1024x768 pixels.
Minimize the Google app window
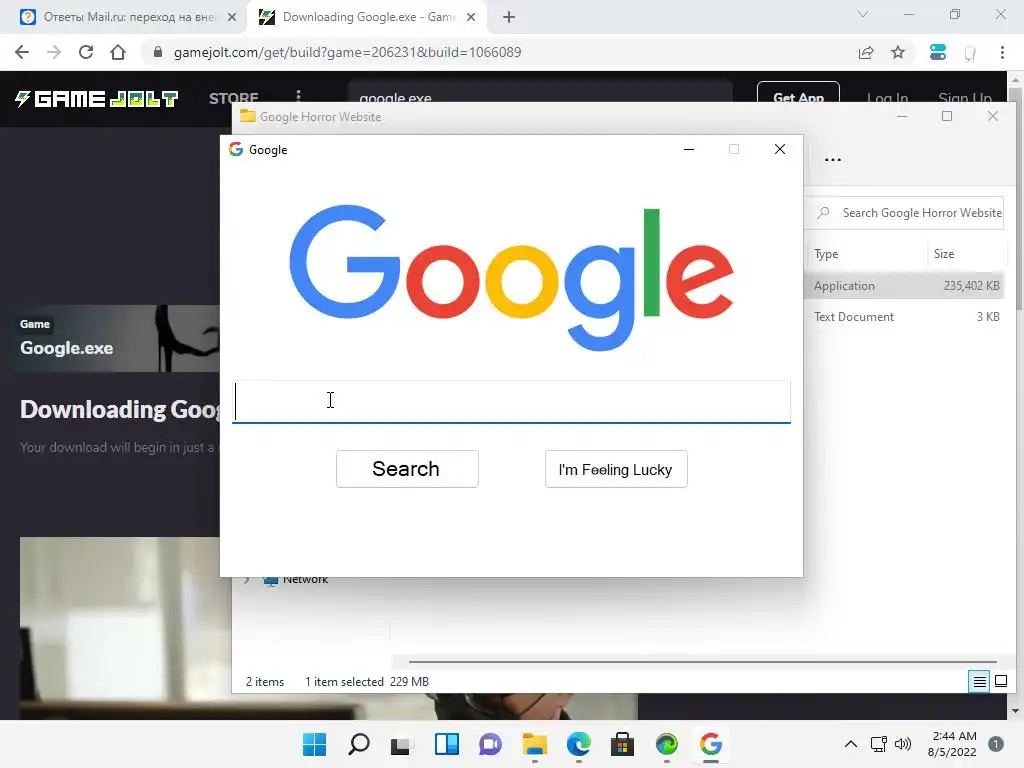click(689, 150)
